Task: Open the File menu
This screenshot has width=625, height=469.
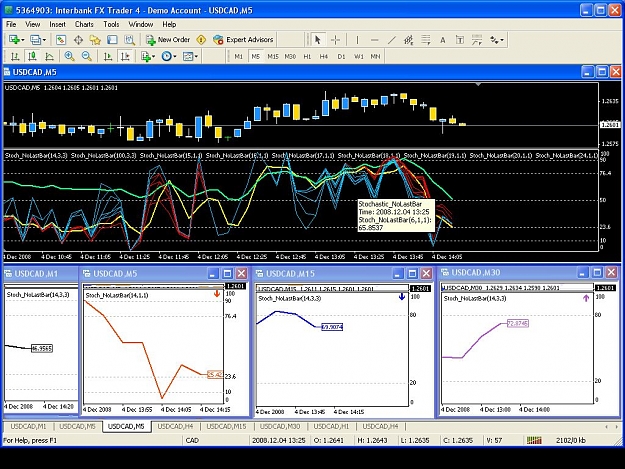Action: [11, 24]
